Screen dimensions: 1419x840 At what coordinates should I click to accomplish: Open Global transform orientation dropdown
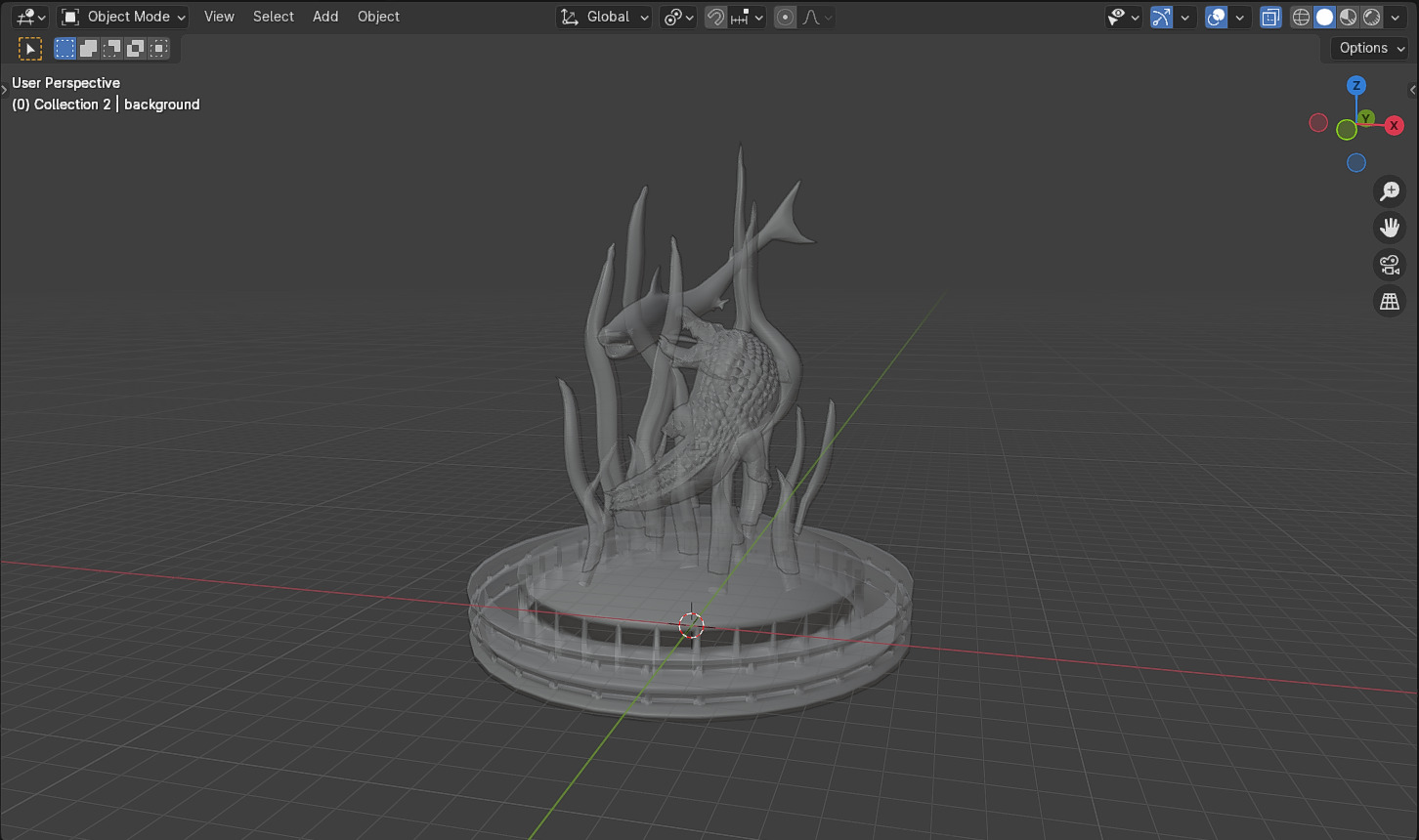tap(604, 17)
